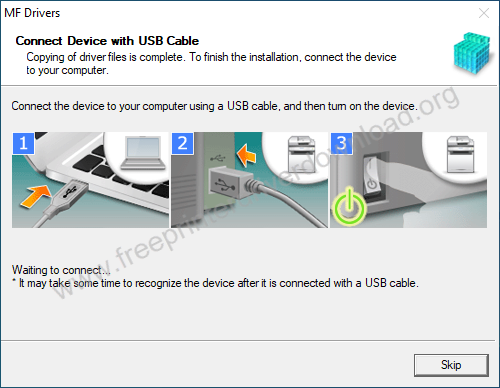Image resolution: width=500 pixels, height=388 pixels.
Task: Click the teal cube installer icon
Action: click(472, 53)
